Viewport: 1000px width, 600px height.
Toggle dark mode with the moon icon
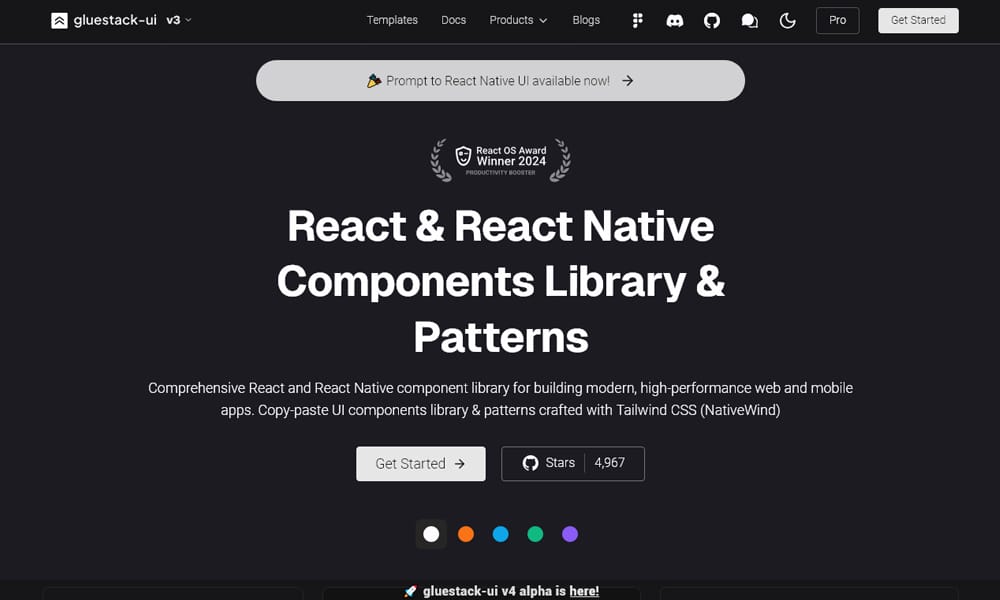point(787,20)
